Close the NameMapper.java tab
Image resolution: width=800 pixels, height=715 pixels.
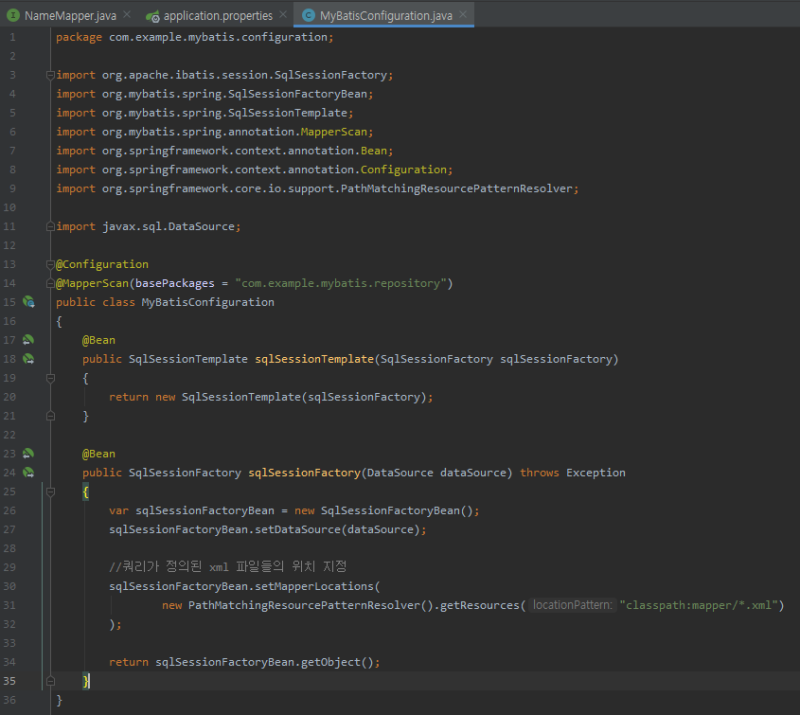point(125,16)
